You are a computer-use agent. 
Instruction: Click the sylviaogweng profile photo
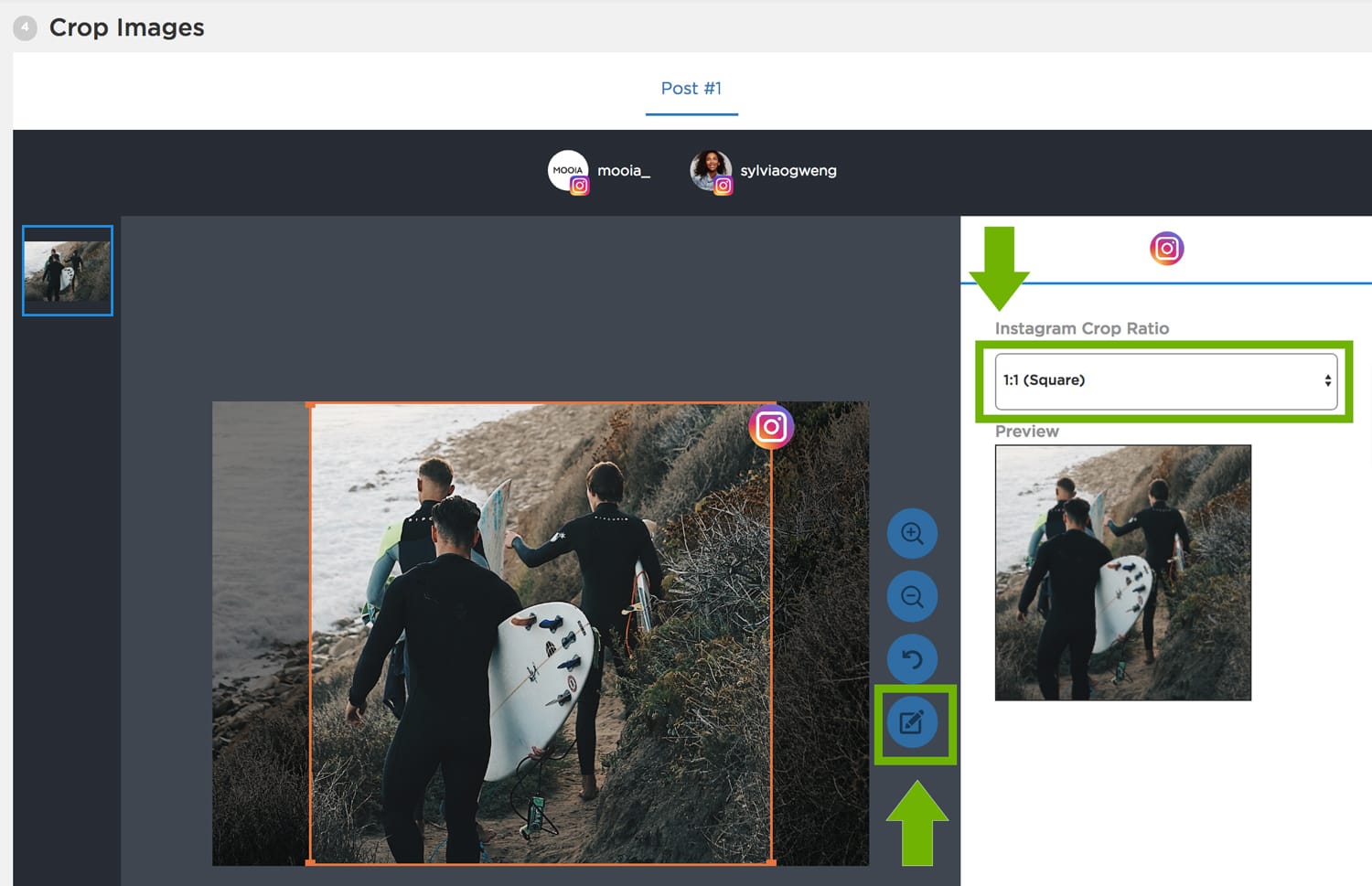coord(711,171)
